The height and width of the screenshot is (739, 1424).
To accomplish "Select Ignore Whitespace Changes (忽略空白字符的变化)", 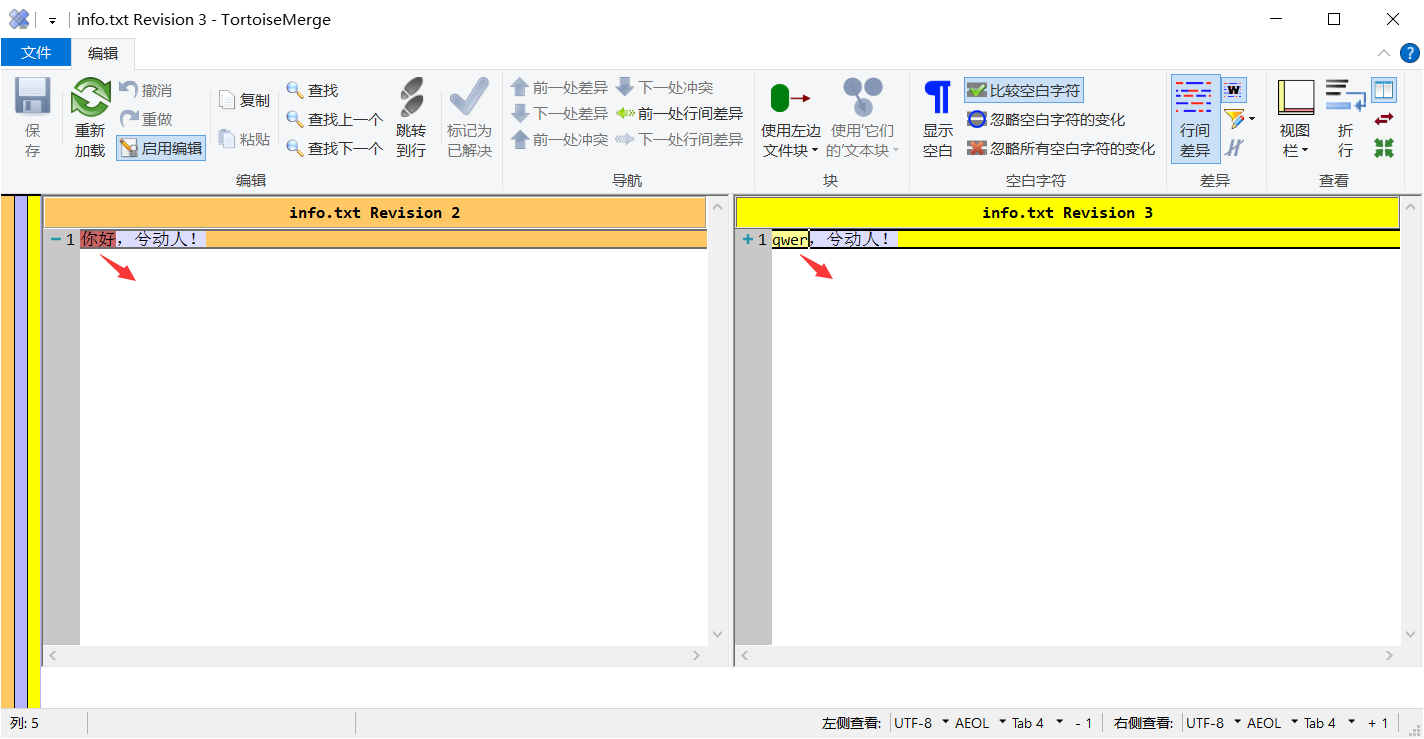I will coord(1046,120).
